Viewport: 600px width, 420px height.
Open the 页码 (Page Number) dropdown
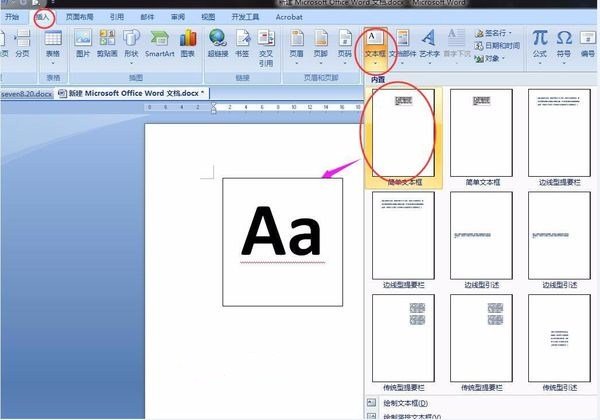[345, 45]
